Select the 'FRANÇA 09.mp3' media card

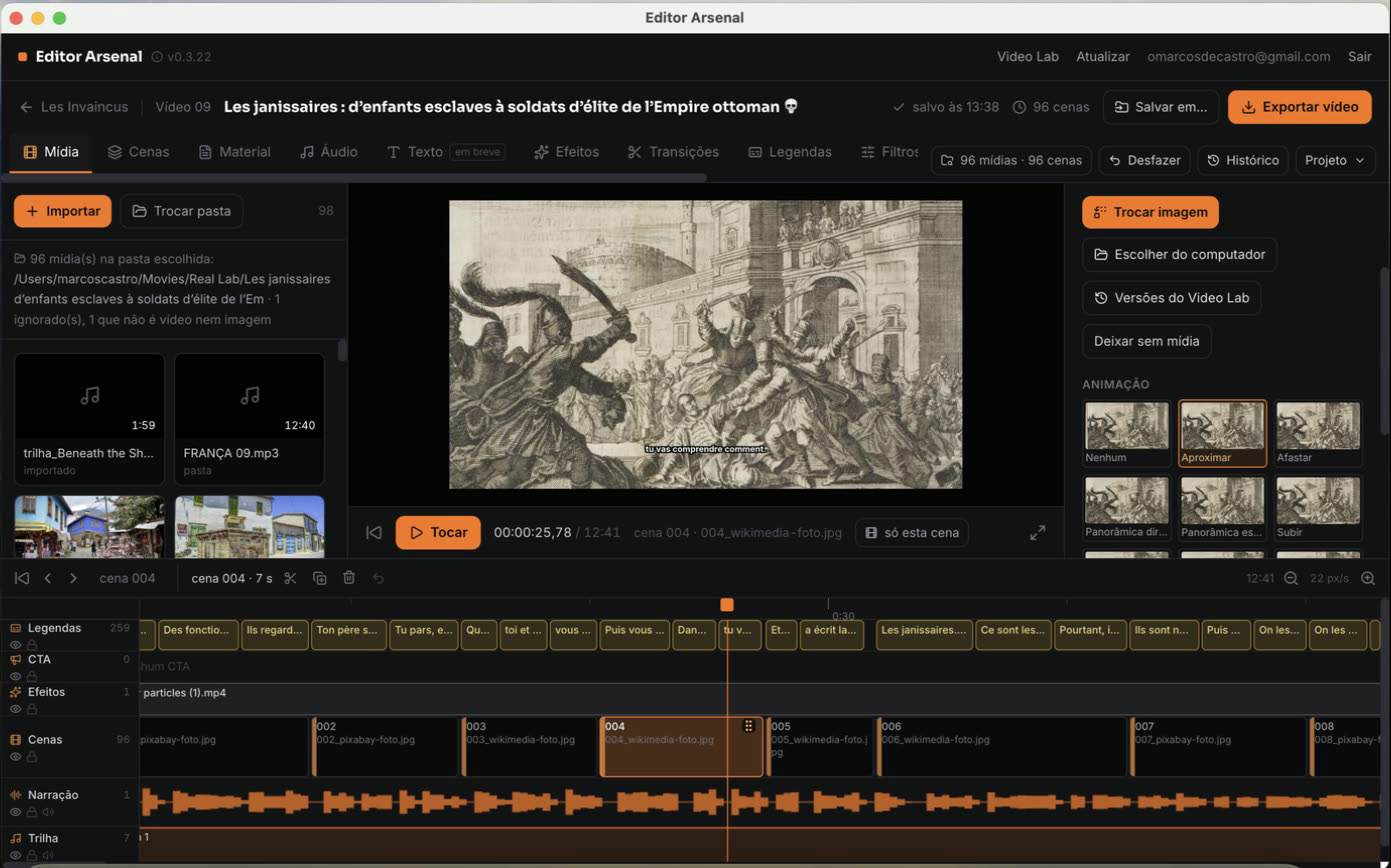coord(249,419)
